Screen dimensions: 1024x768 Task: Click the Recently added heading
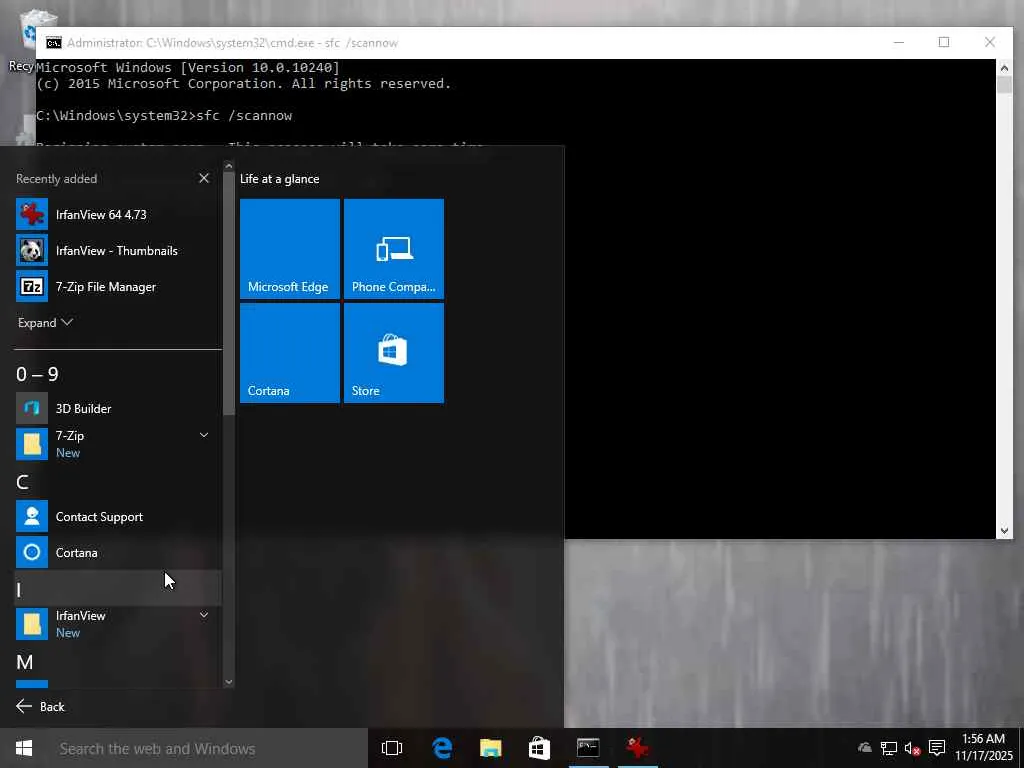click(56, 178)
